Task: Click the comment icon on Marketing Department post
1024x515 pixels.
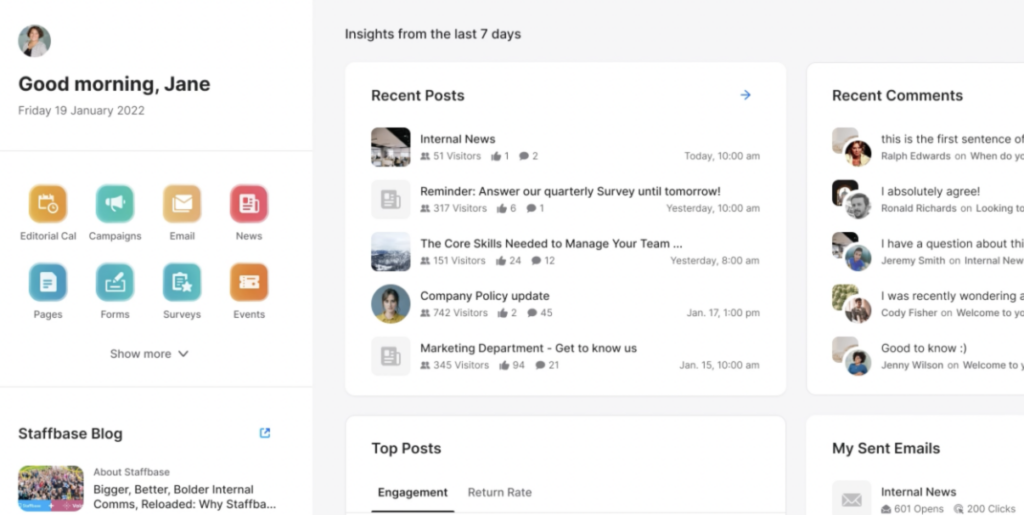Action: [x=540, y=366]
